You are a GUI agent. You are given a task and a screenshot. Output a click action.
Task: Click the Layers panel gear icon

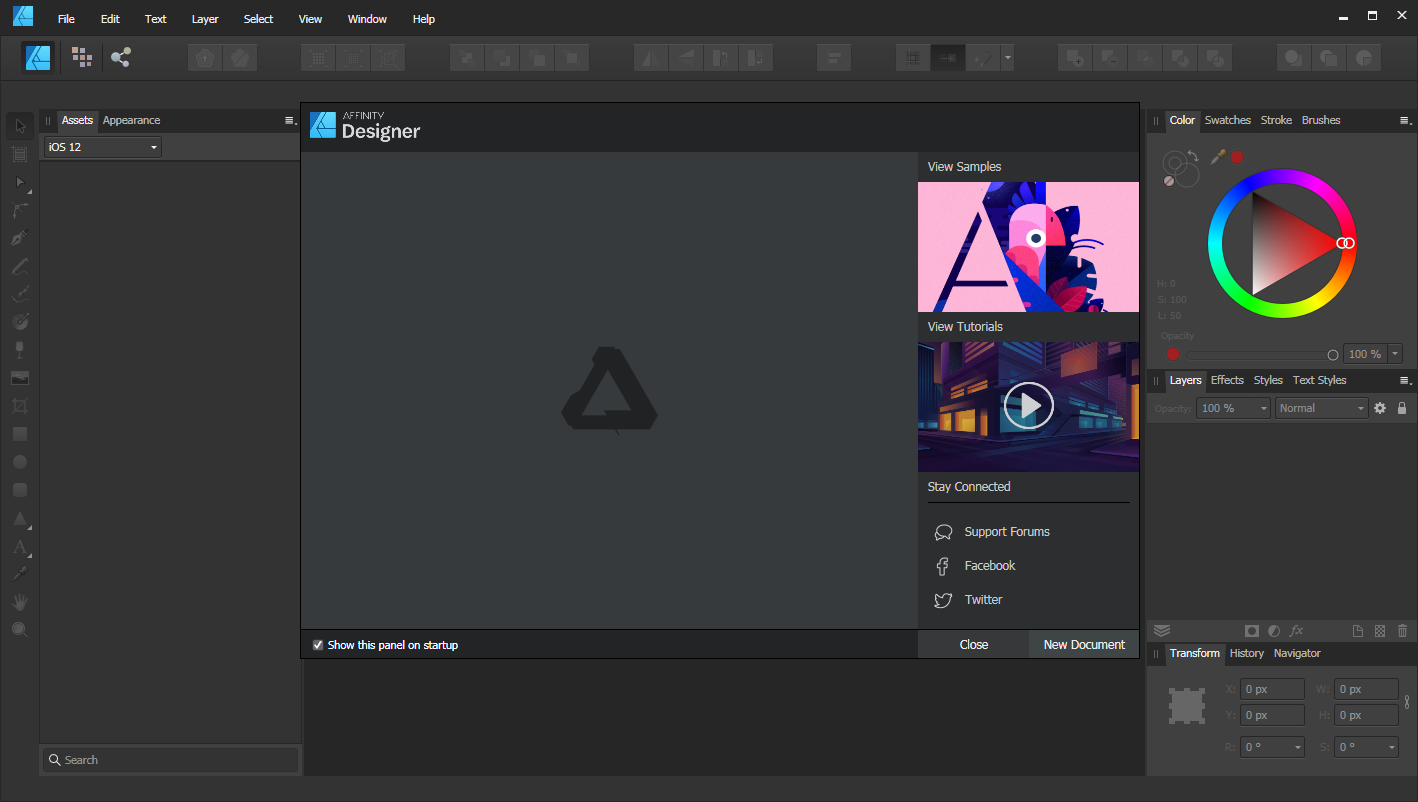1380,408
